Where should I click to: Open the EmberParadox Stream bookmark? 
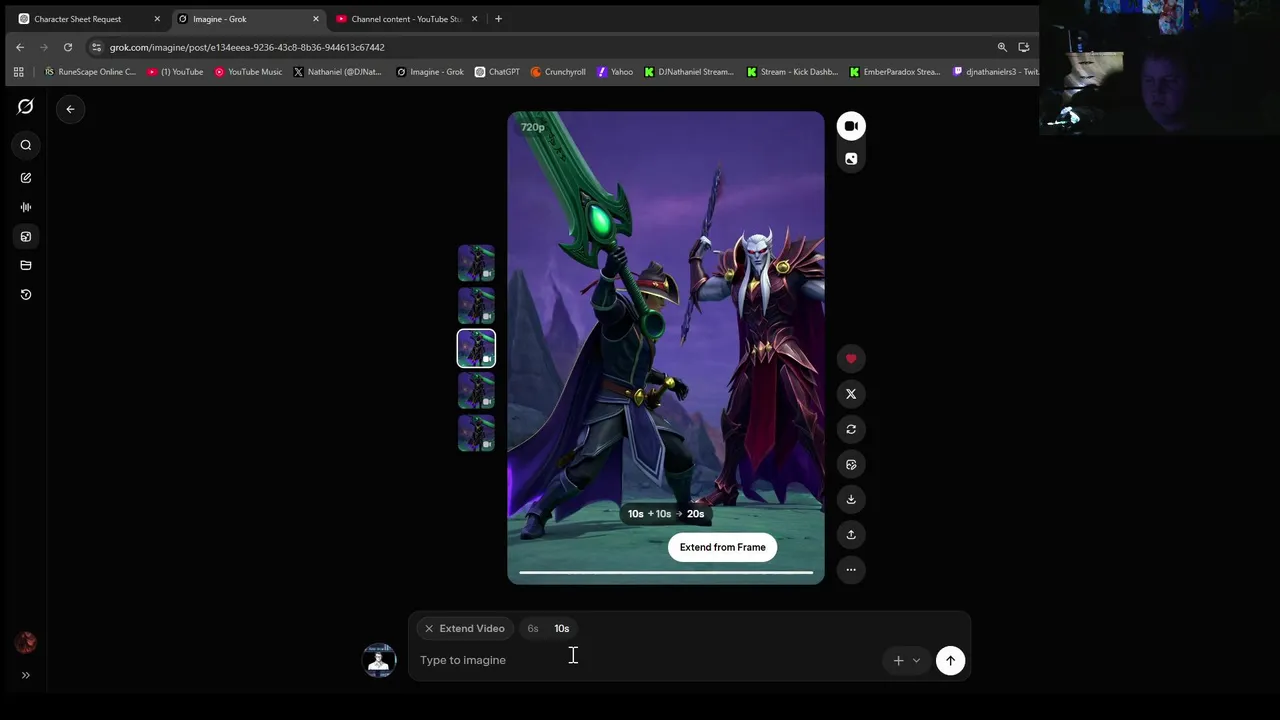[x=895, y=72]
